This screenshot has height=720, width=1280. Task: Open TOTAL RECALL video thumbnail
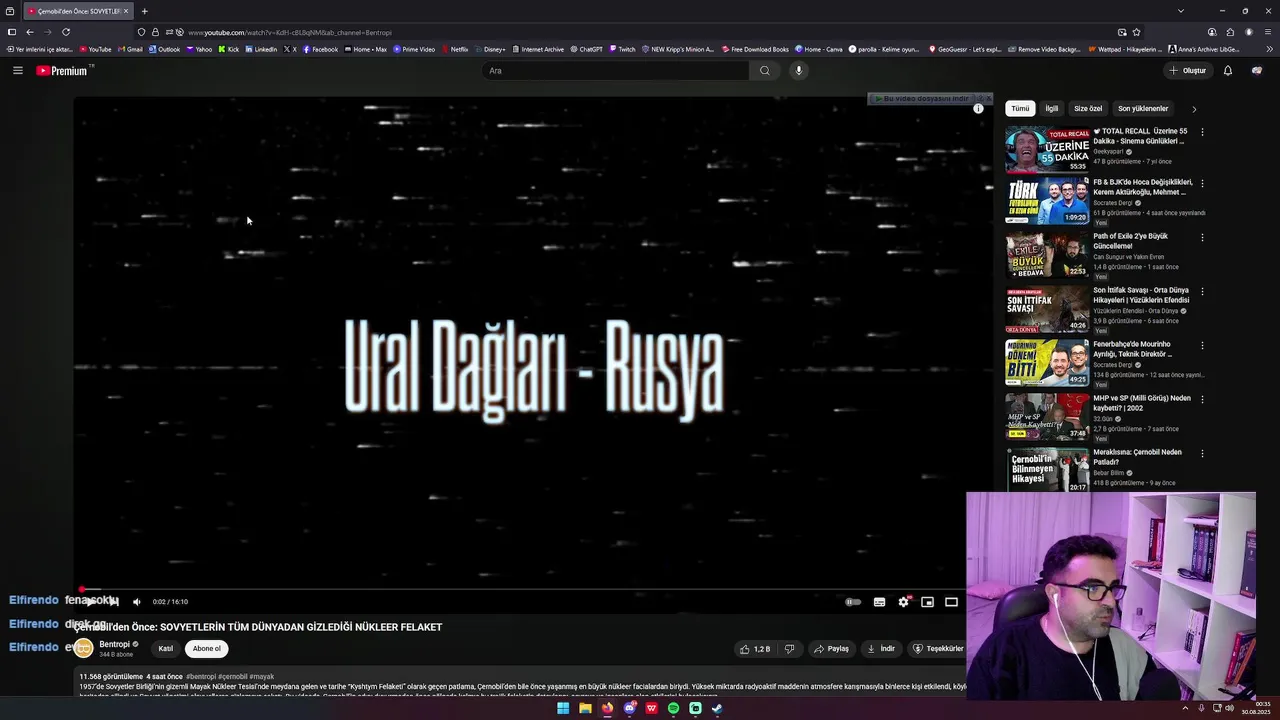1047,149
